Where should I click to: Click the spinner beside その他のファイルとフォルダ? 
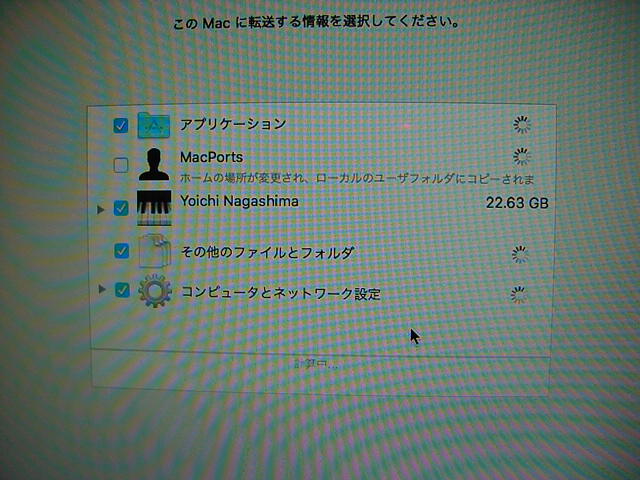[520, 254]
